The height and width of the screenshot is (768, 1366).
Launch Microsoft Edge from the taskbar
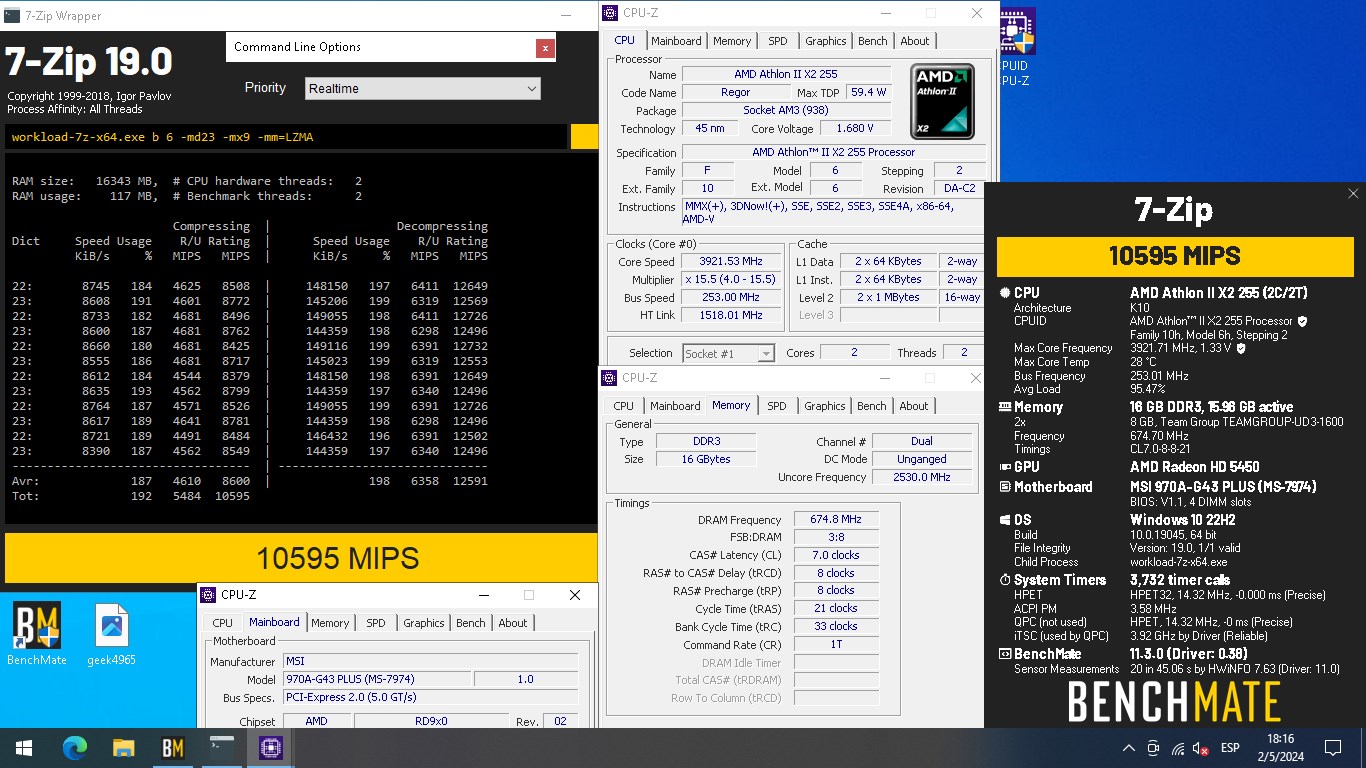(x=75, y=748)
